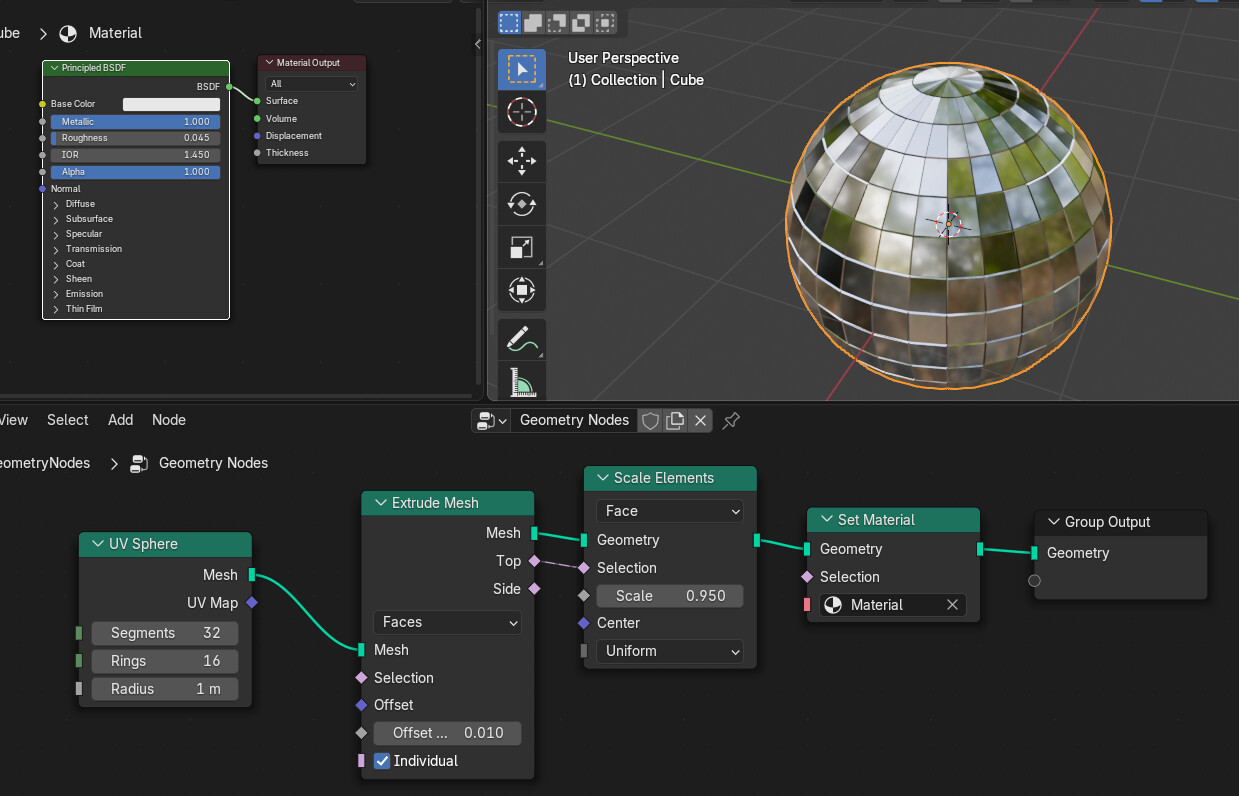Duplicate the Geometry Nodes node group
1239x796 pixels.
[x=675, y=420]
